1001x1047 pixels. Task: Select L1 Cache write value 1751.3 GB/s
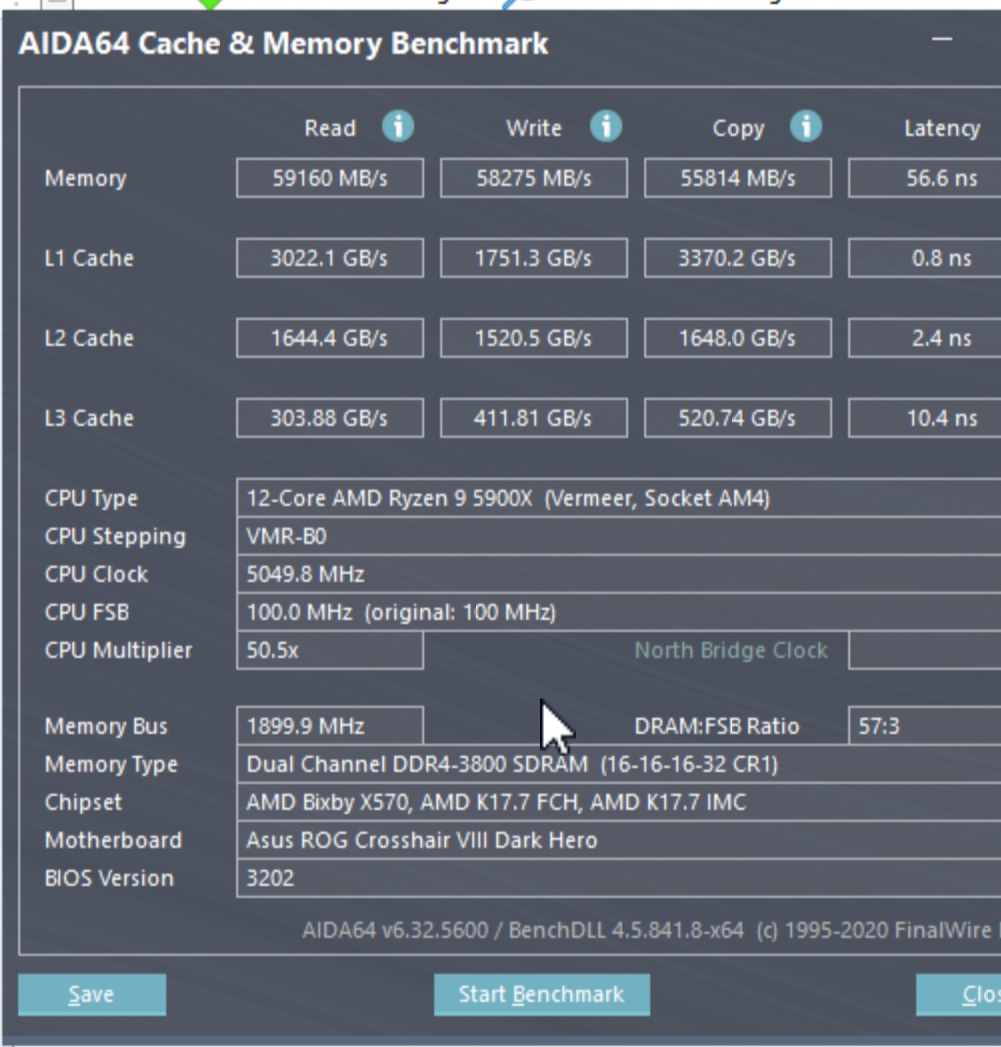coord(534,258)
